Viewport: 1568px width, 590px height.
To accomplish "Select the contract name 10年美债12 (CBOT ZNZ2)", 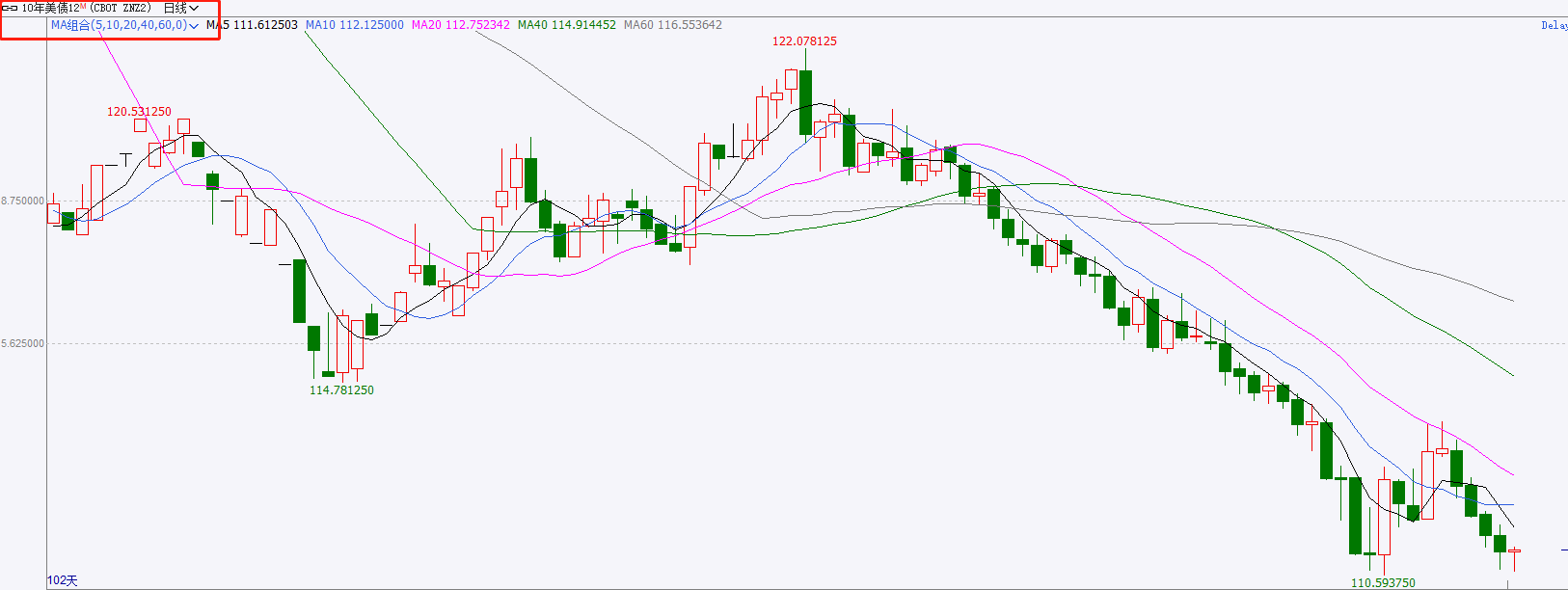I will pos(87,8).
